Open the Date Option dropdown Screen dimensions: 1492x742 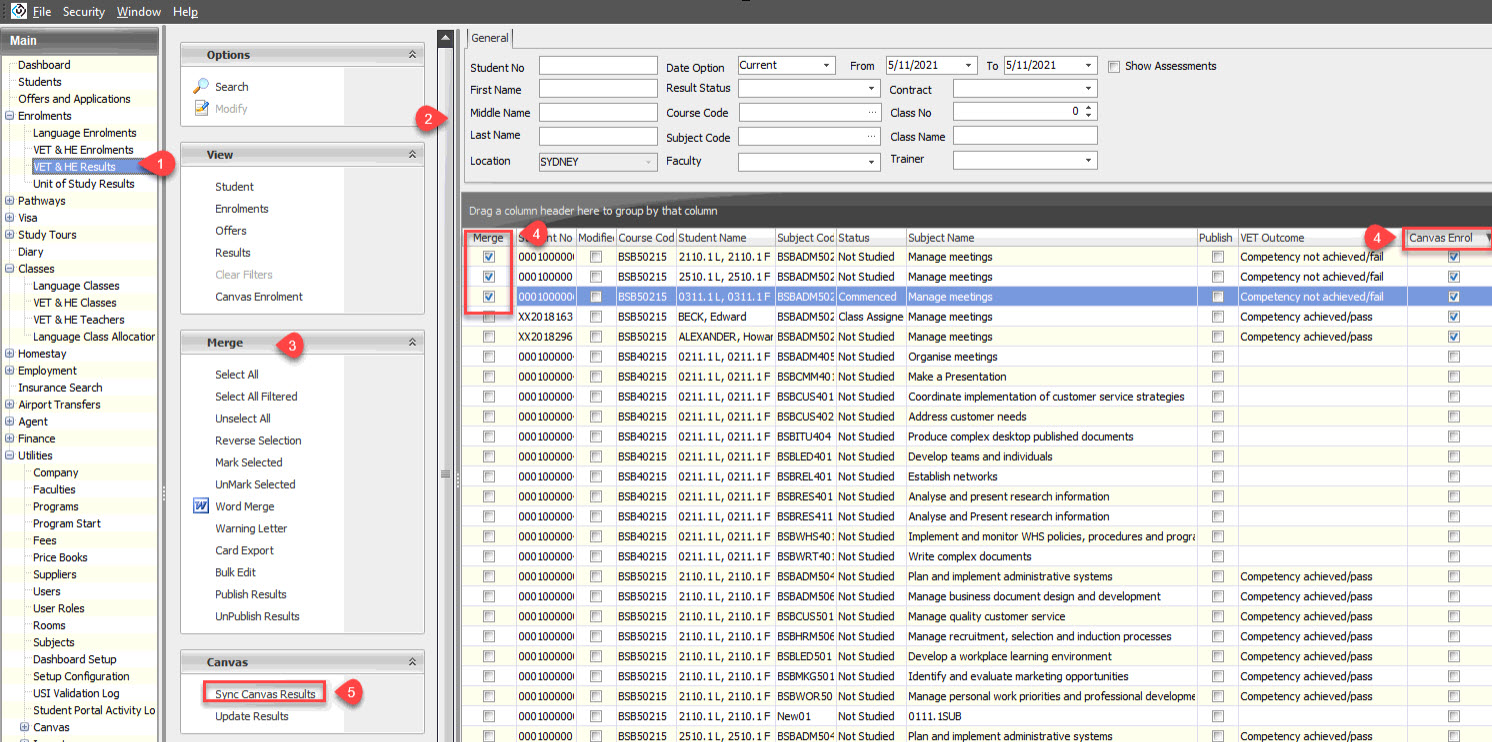(827, 66)
